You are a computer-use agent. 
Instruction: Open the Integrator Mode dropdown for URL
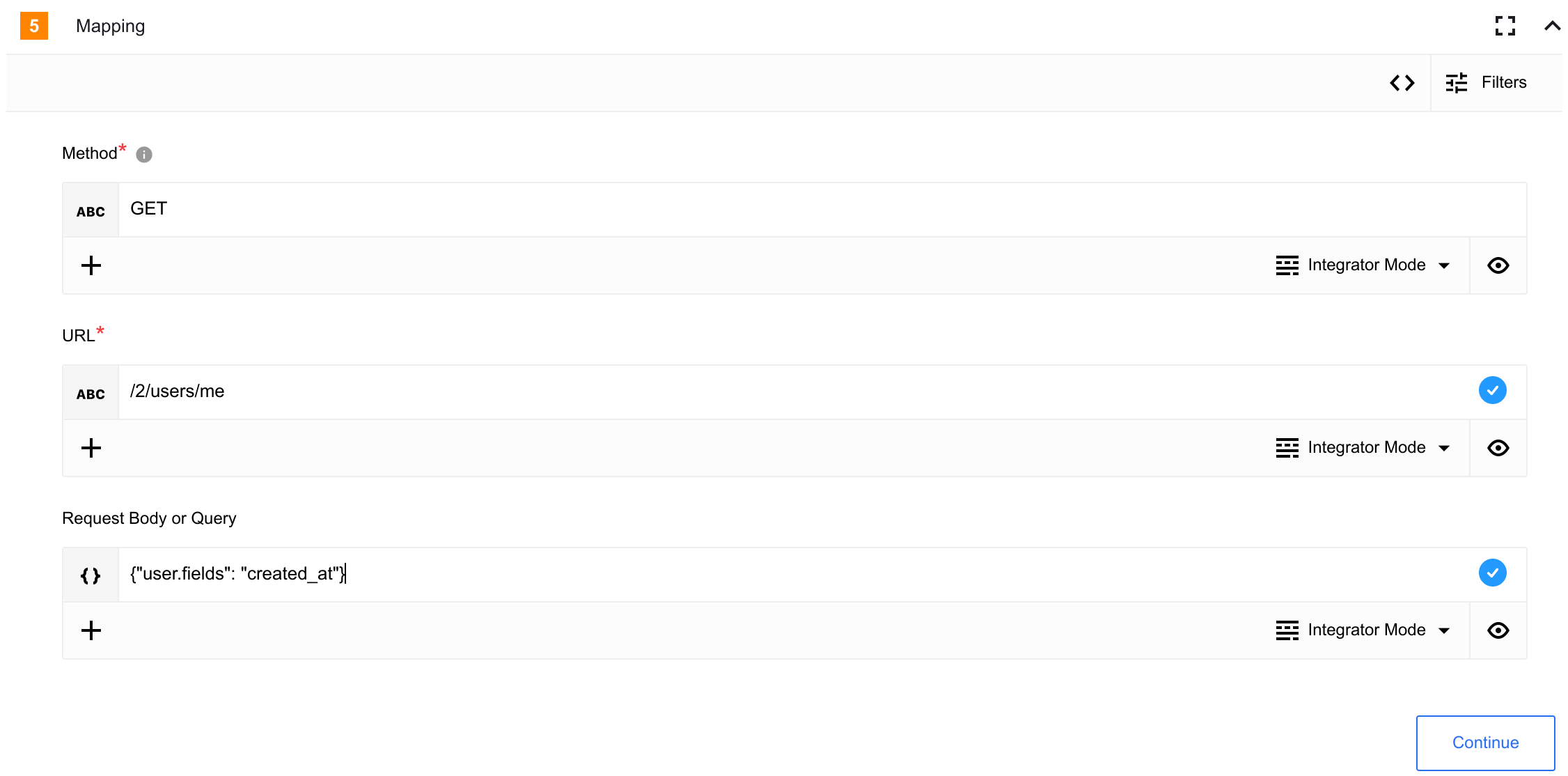pyautogui.click(x=1365, y=447)
